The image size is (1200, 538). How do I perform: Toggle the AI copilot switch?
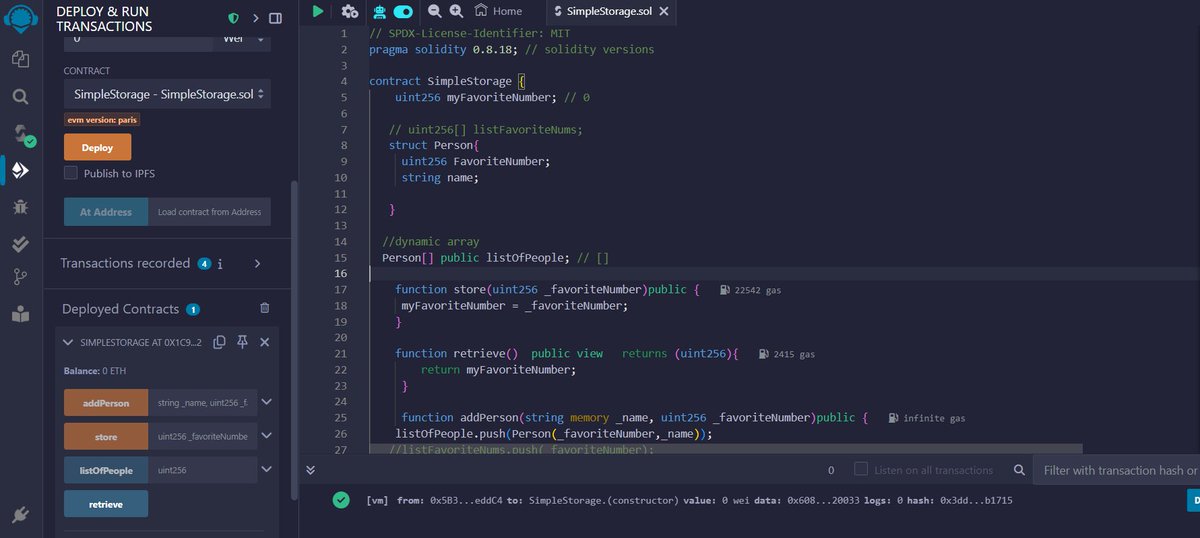coord(403,11)
